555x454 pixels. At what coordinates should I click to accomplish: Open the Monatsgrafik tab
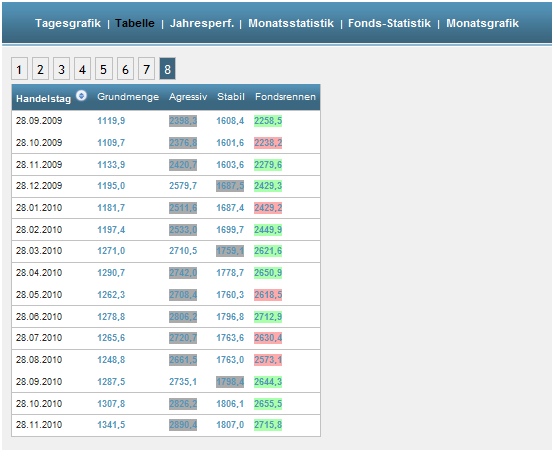482,23
